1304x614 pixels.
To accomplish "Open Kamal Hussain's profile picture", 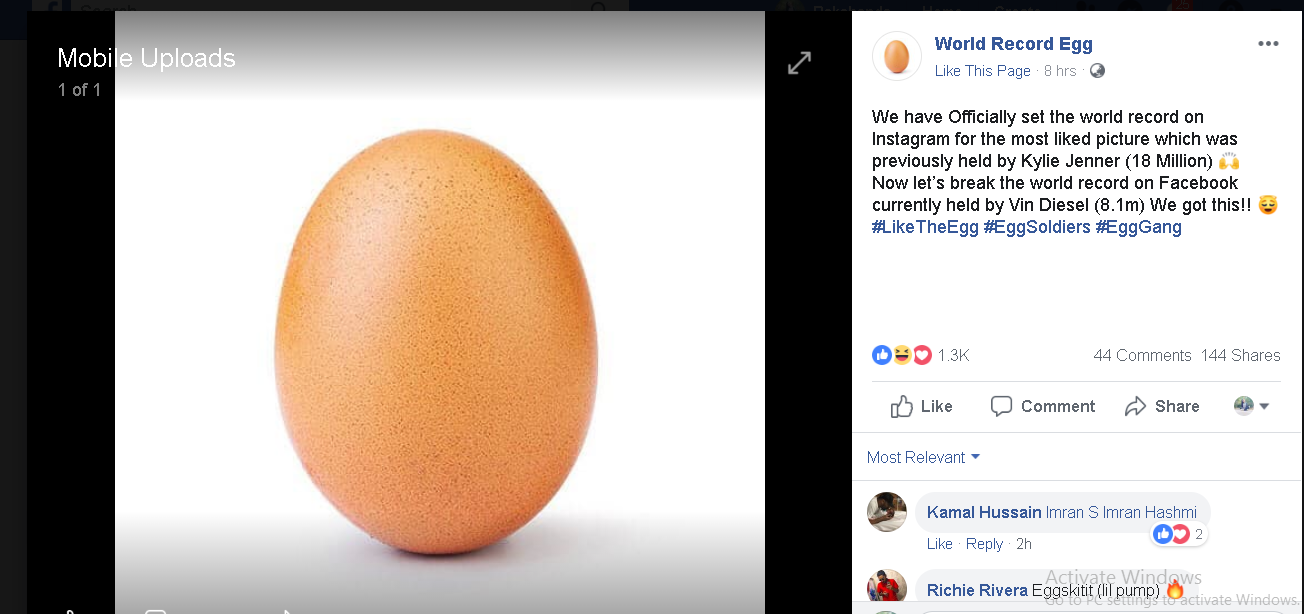I will pyautogui.click(x=887, y=512).
